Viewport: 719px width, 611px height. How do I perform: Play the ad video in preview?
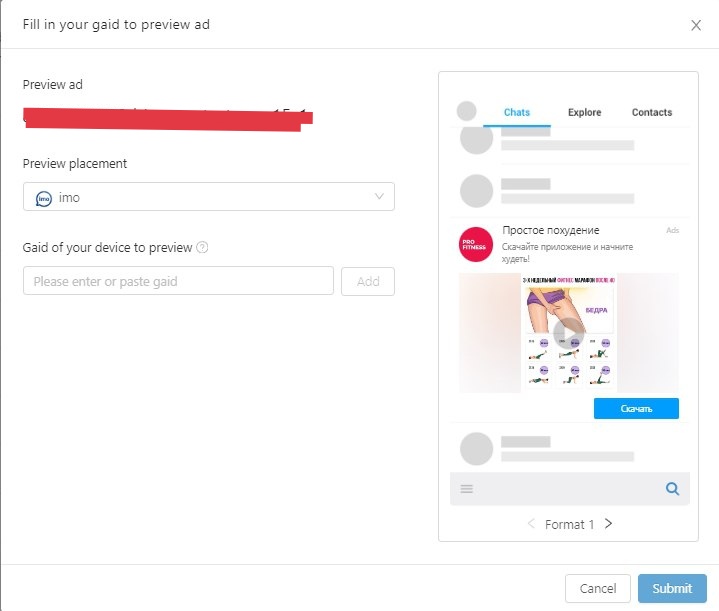(x=569, y=333)
